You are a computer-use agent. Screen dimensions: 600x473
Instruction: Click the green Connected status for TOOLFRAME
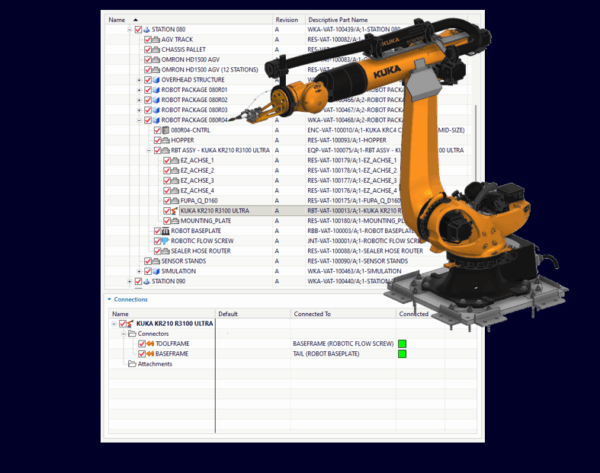click(403, 344)
